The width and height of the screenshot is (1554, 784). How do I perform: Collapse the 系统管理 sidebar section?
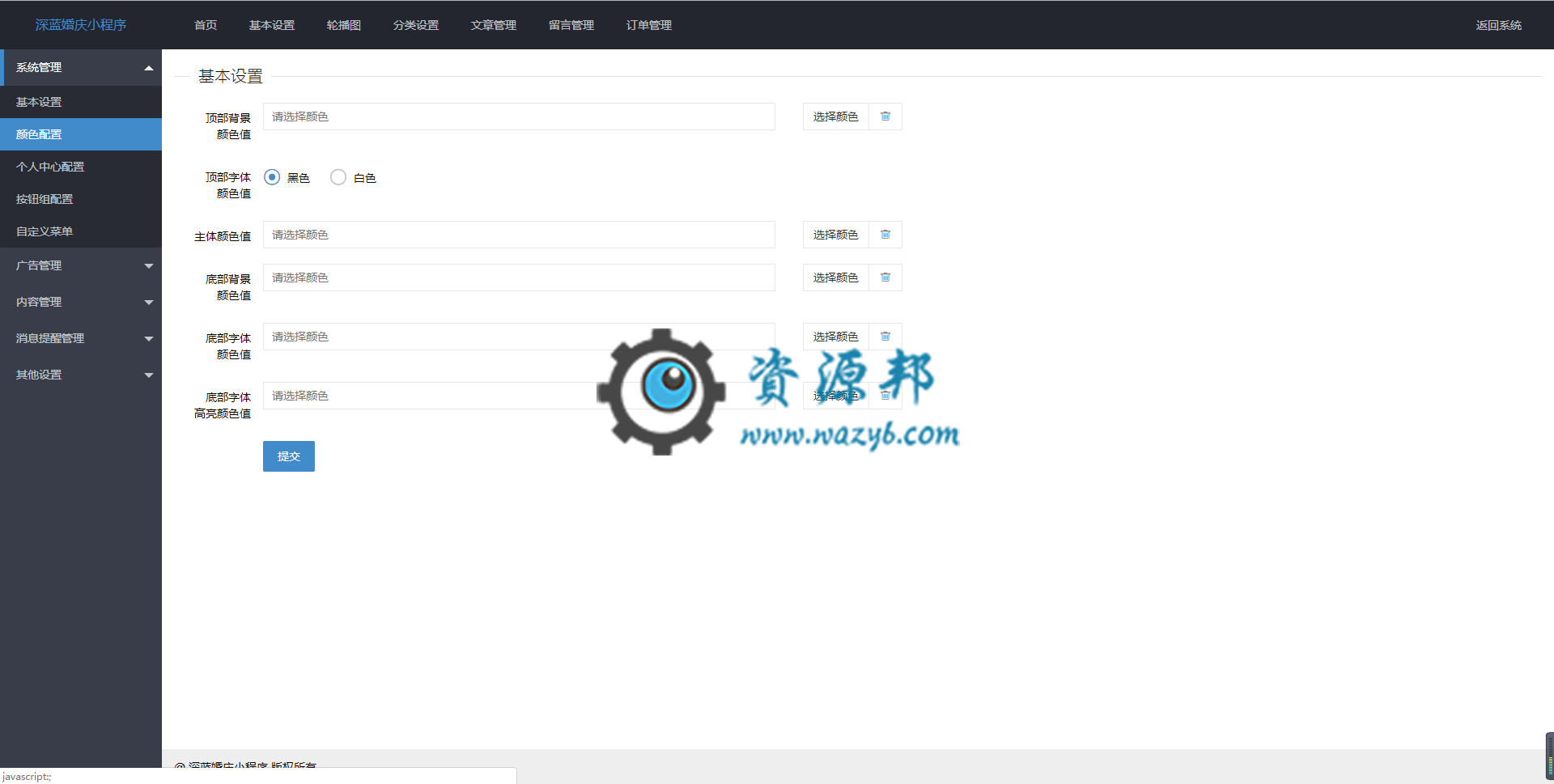tap(81, 67)
